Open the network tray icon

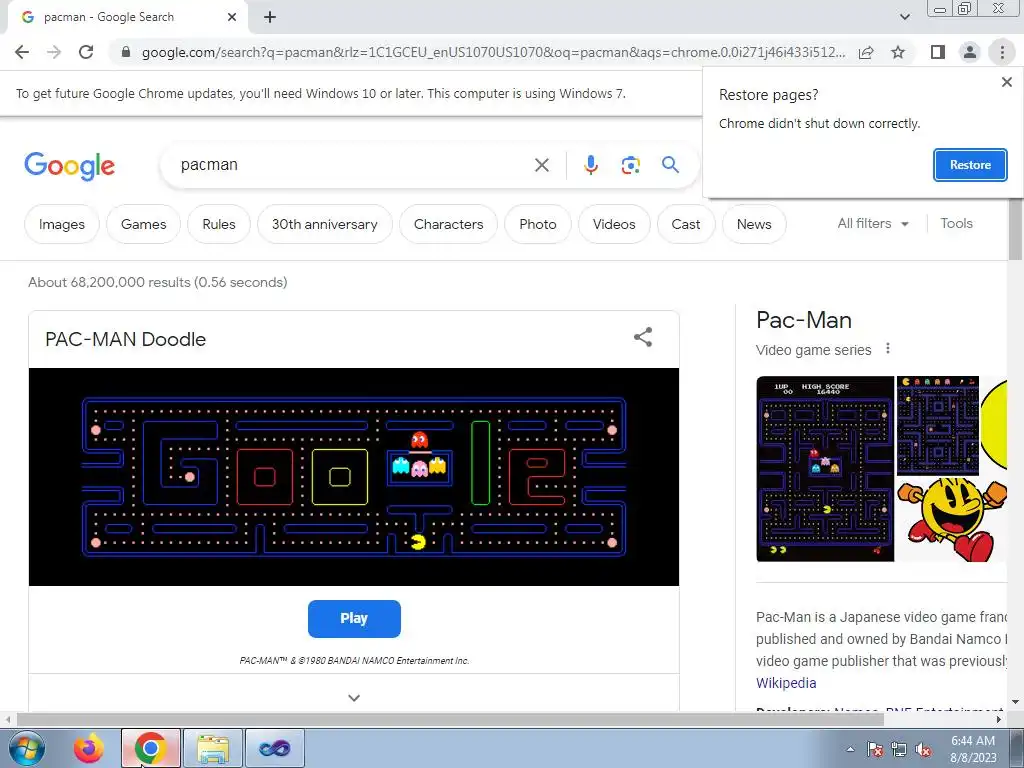[899, 749]
